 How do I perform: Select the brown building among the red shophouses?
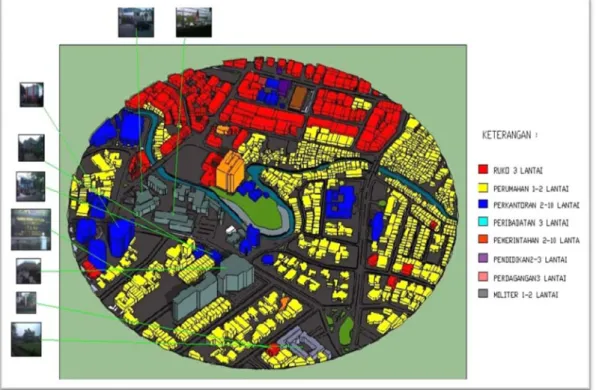coord(298,98)
